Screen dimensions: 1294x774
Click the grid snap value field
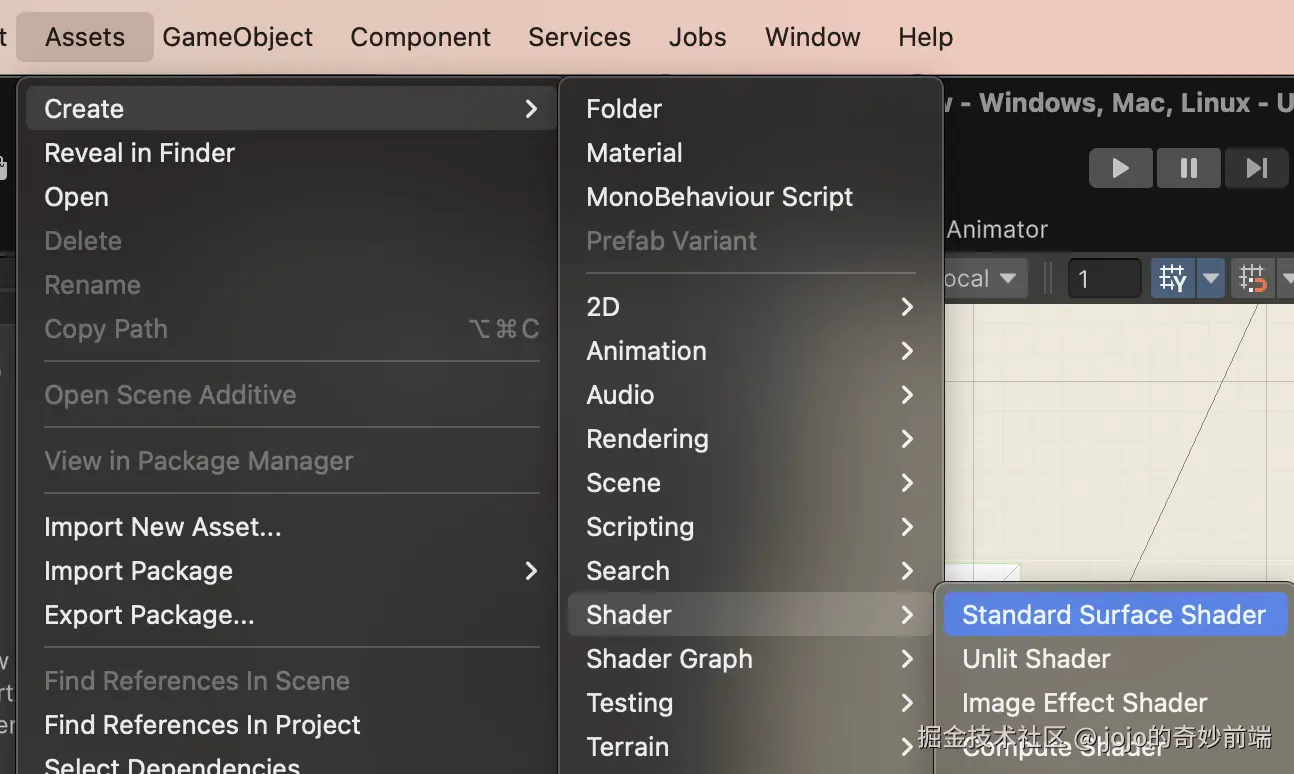click(x=1104, y=278)
